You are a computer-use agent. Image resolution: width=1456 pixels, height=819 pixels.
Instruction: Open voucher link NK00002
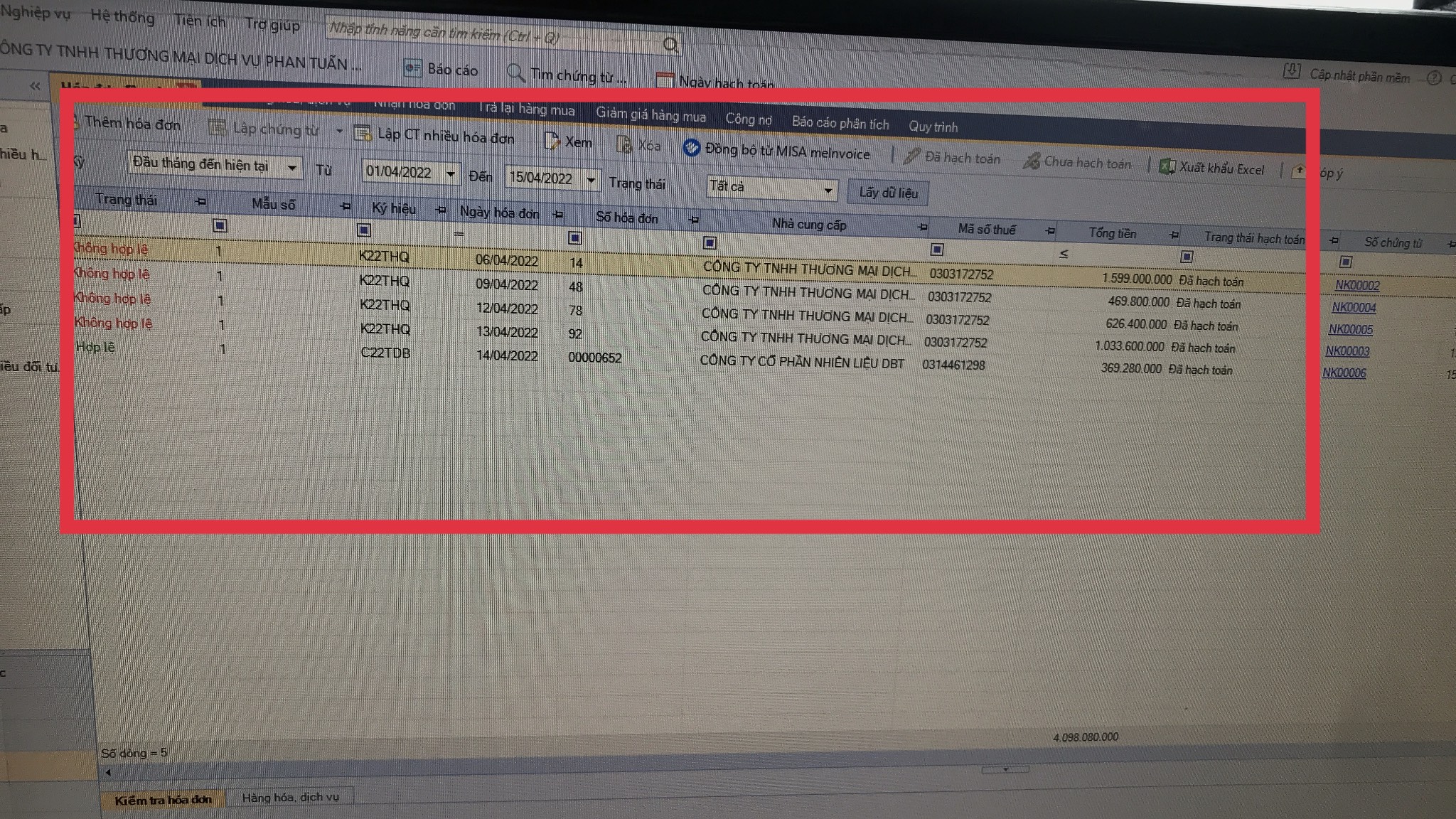coord(1357,285)
